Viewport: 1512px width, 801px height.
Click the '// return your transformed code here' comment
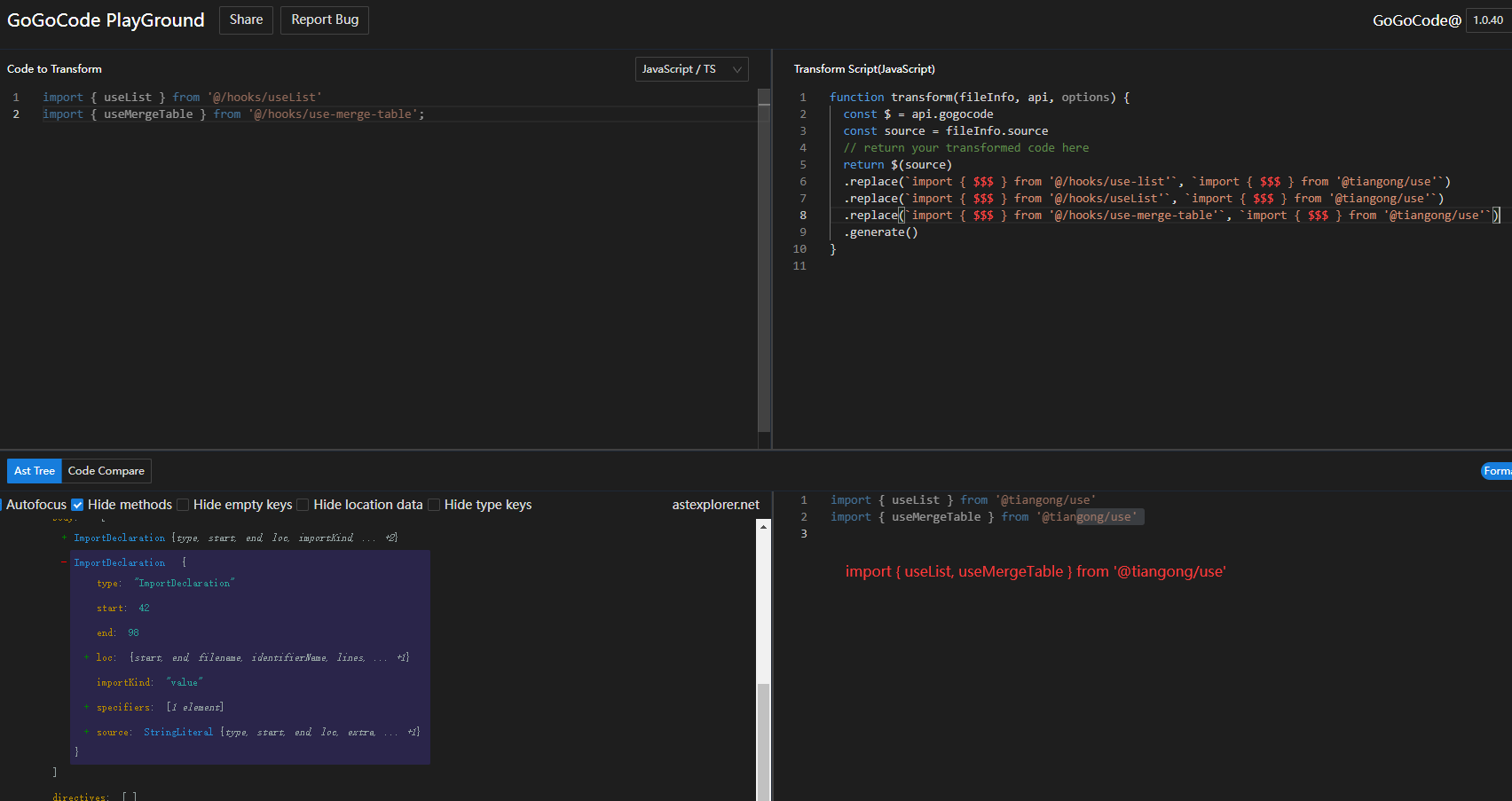966,148
